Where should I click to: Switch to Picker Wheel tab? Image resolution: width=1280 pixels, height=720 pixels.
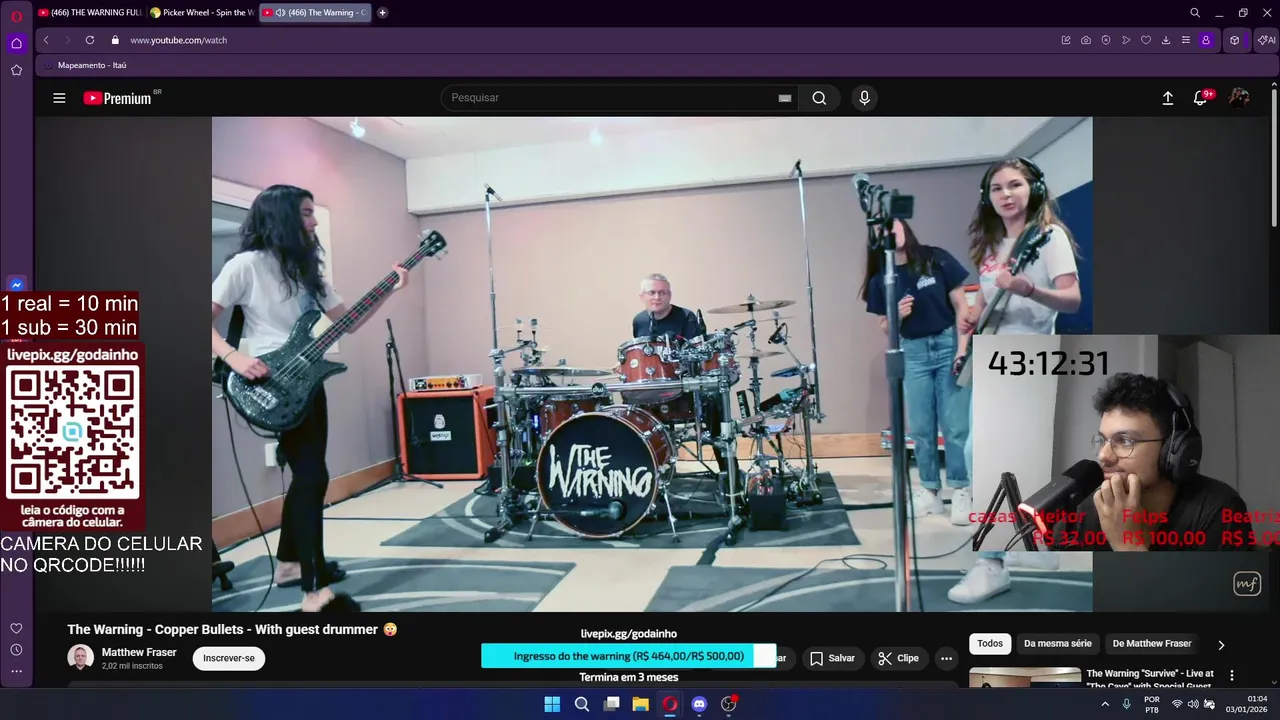(x=202, y=13)
